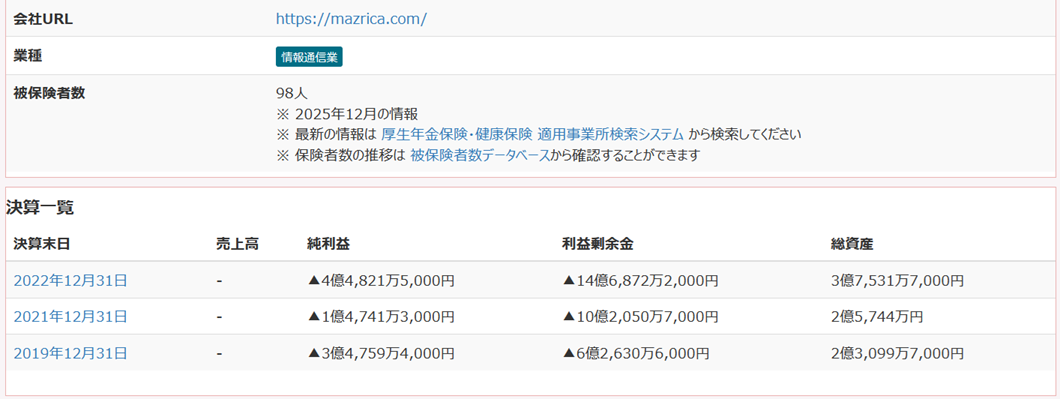
Task: Click the 情報通信業 industry tag
Action: click(x=310, y=57)
